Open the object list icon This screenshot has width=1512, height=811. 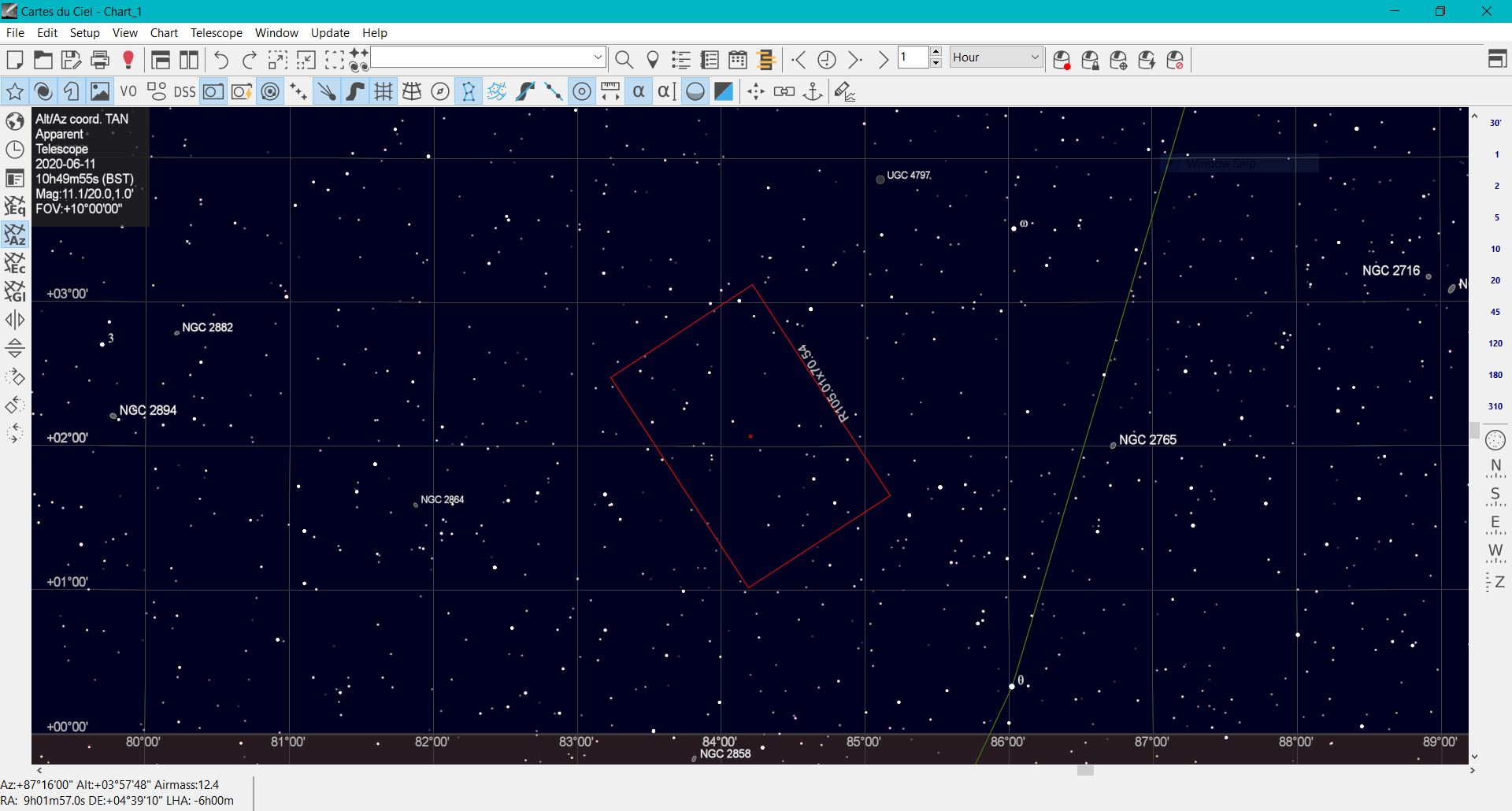[x=681, y=60]
